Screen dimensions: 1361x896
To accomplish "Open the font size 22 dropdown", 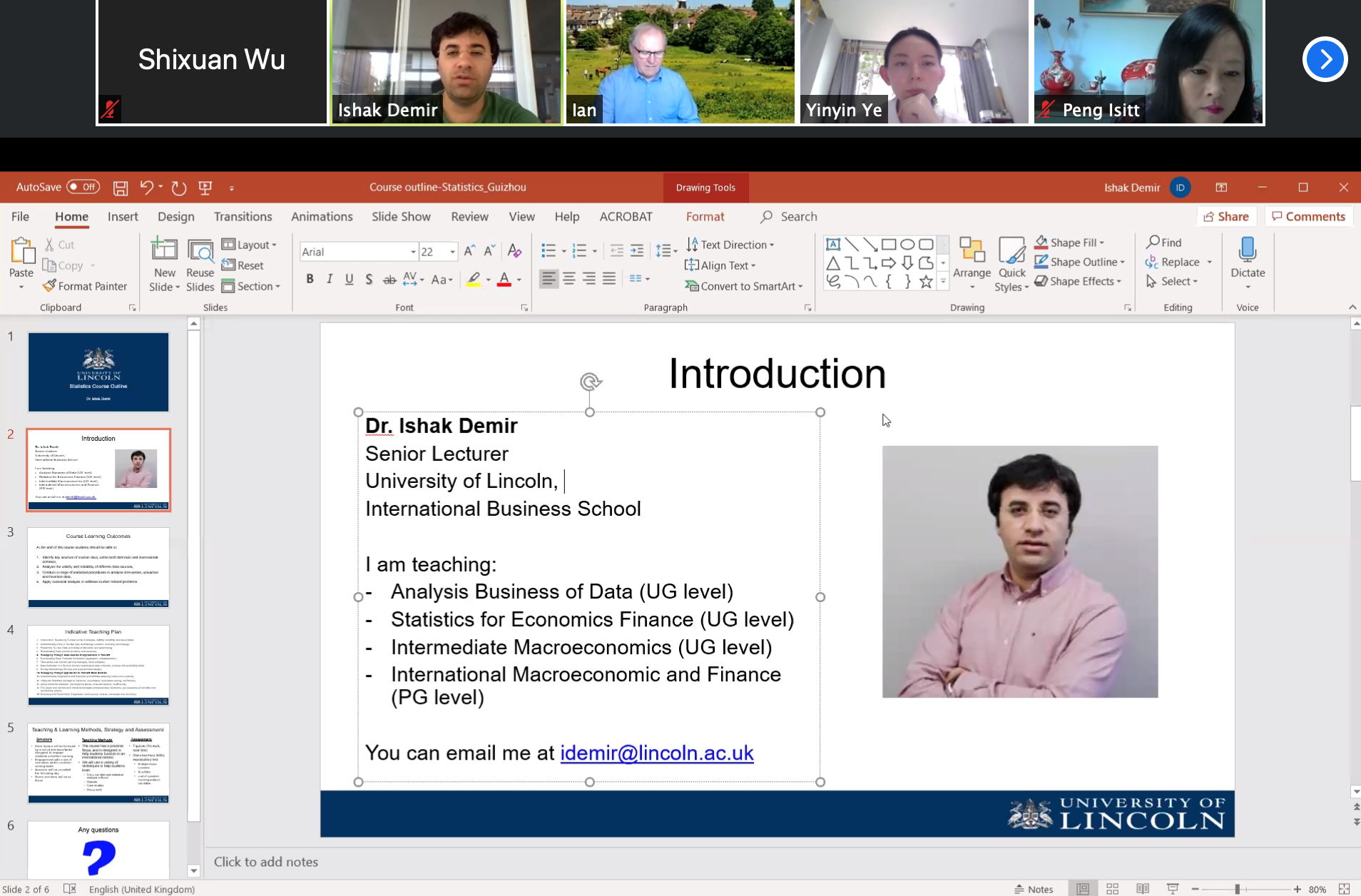I will (x=452, y=252).
